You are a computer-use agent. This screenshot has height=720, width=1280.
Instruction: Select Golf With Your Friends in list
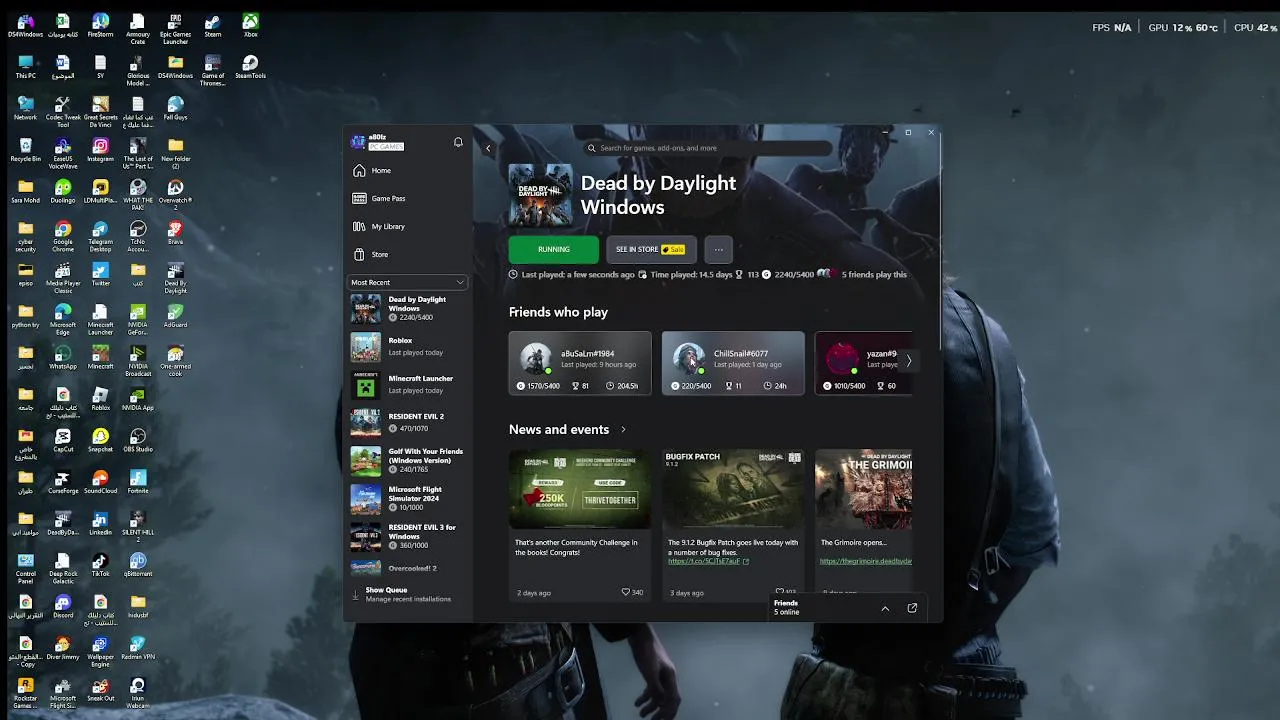(x=408, y=460)
